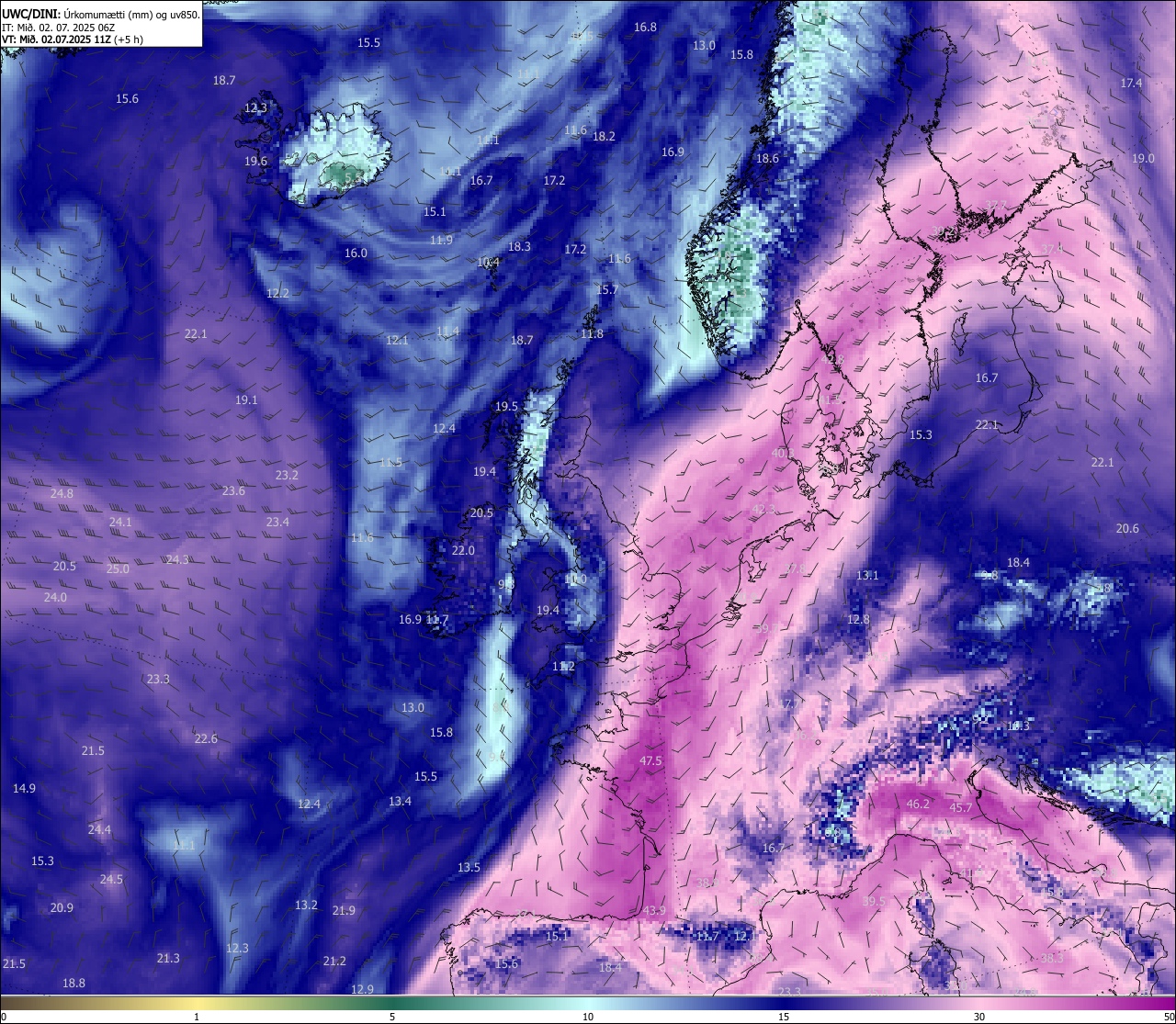Click the 20.9 value near the bottom-left
The image size is (1176, 1024).
coord(62,908)
